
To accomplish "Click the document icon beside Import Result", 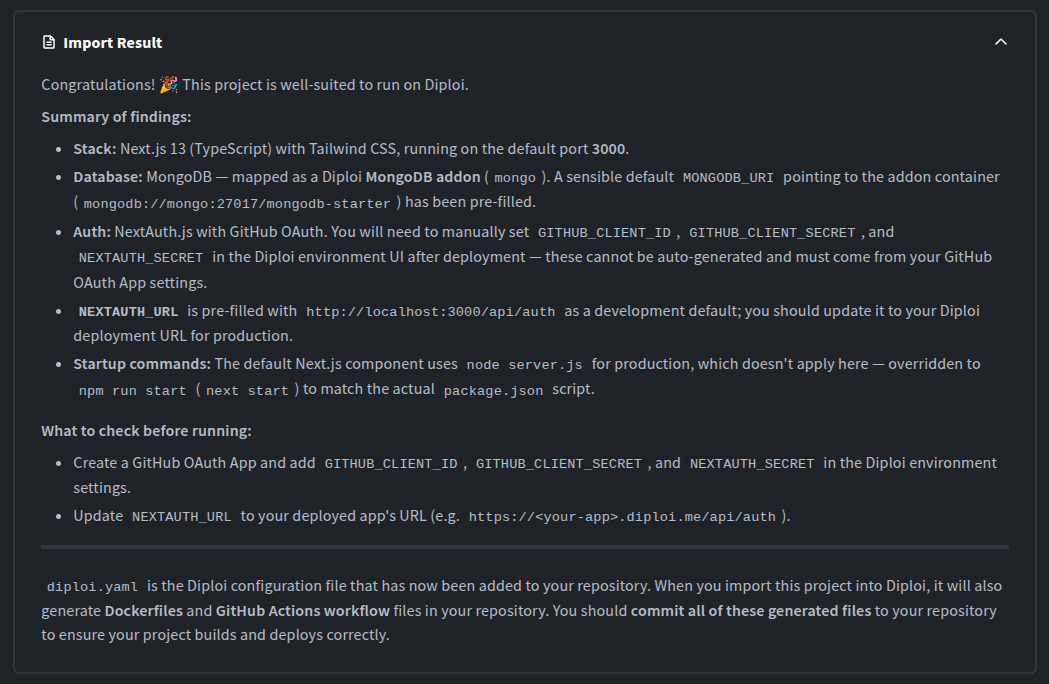I will click(47, 42).
